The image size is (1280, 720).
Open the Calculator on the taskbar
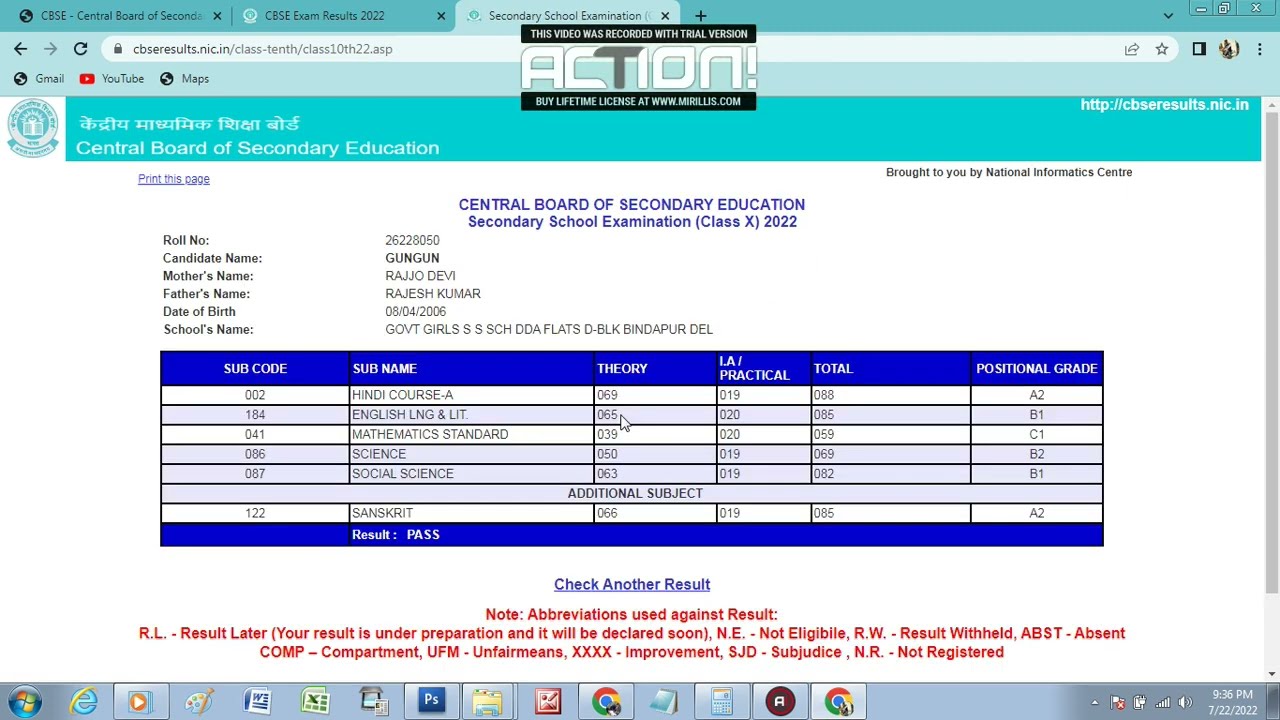721,701
